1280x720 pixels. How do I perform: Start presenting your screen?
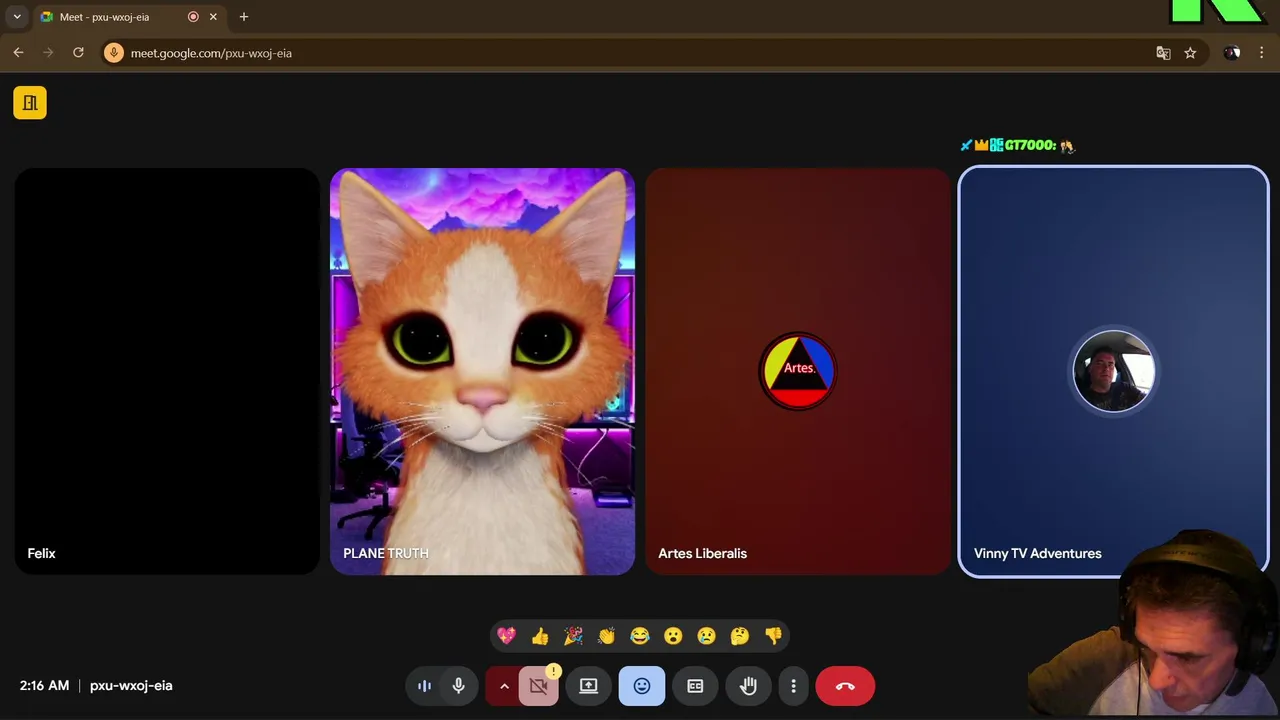point(588,686)
